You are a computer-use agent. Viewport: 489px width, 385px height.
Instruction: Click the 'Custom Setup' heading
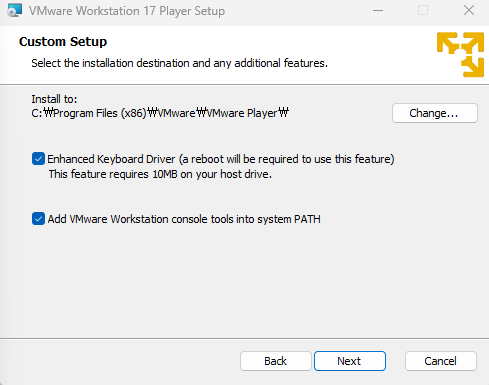tap(63, 42)
